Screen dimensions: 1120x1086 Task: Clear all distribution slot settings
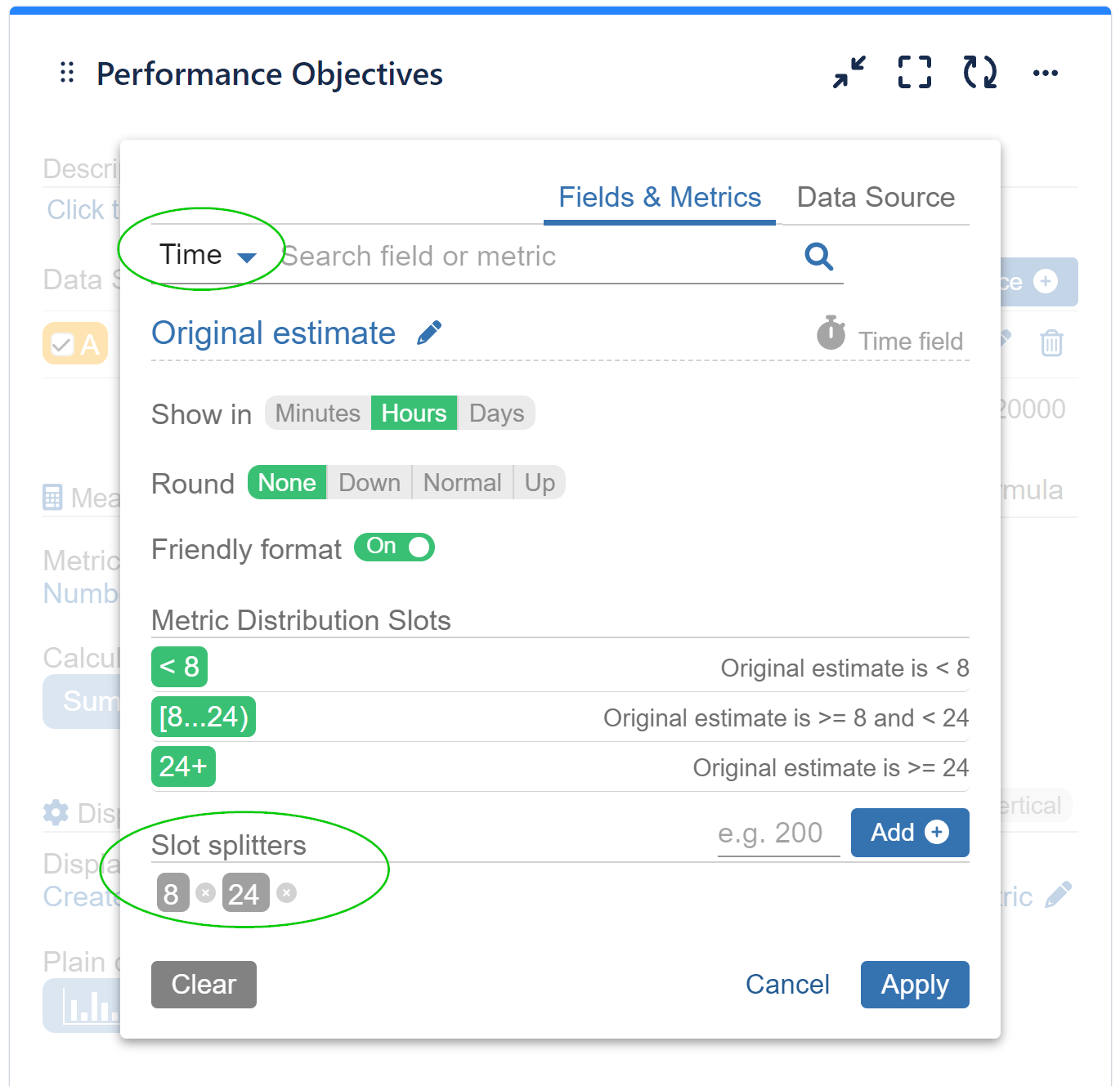tap(203, 985)
